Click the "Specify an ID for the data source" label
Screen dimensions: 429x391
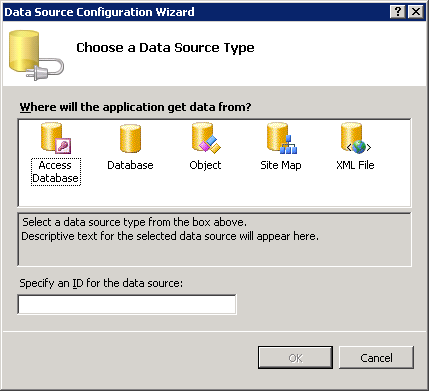(x=101, y=283)
